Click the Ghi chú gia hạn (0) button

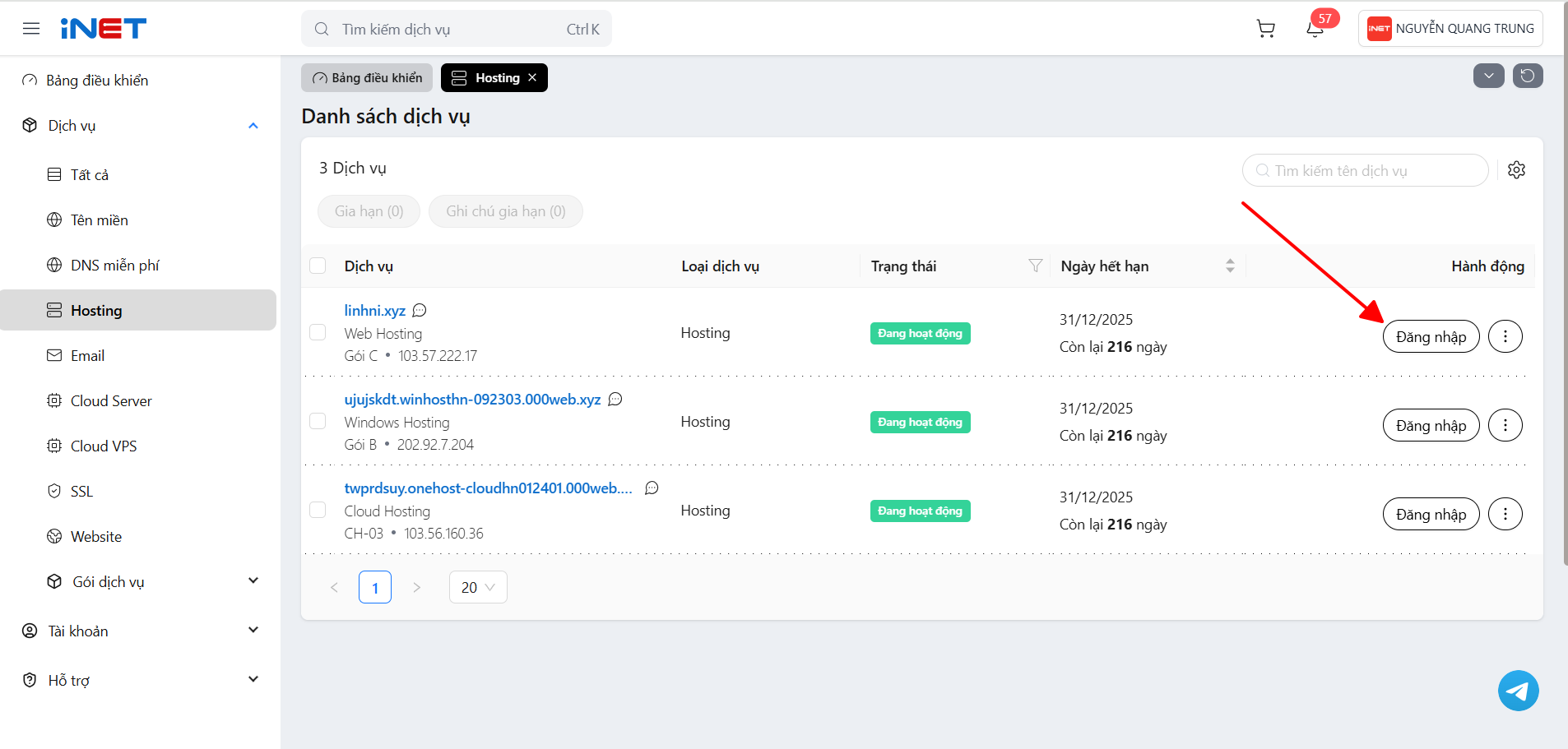506,211
